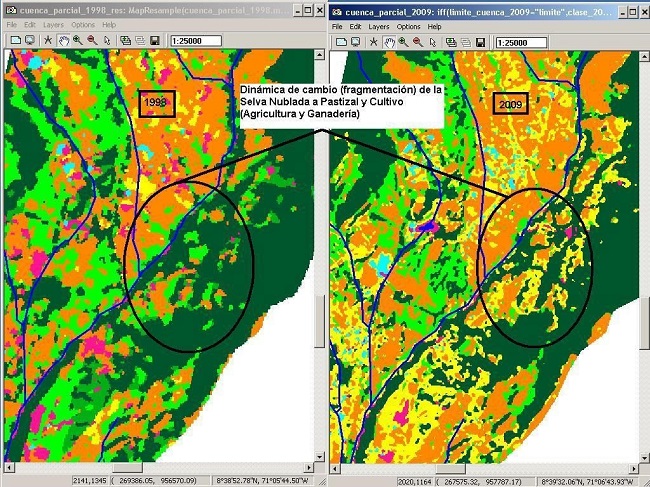650x487 pixels.
Task: Open the Options menu in the 2009 window
Action: pyautogui.click(x=408, y=26)
